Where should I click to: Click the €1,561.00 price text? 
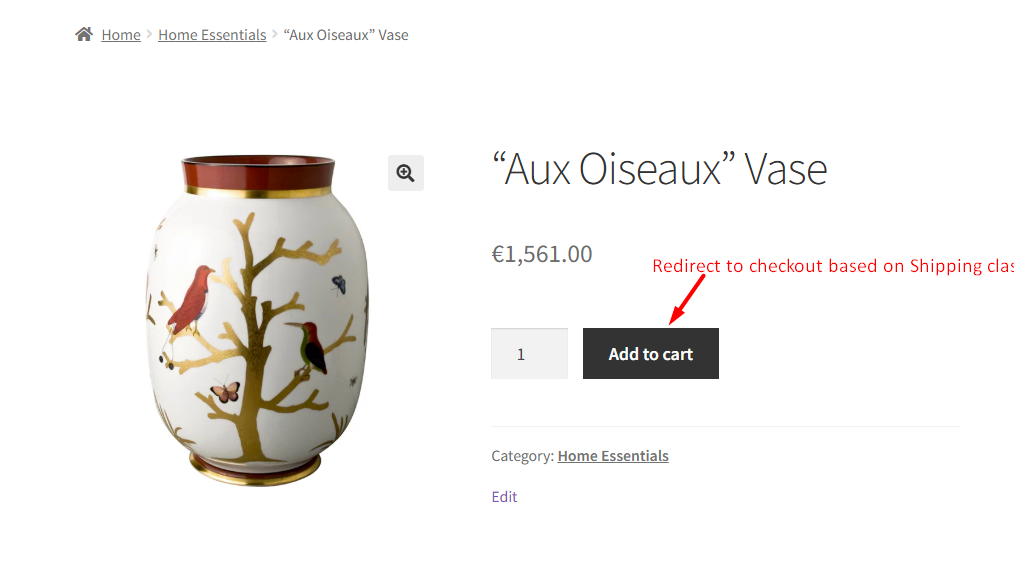tap(542, 254)
